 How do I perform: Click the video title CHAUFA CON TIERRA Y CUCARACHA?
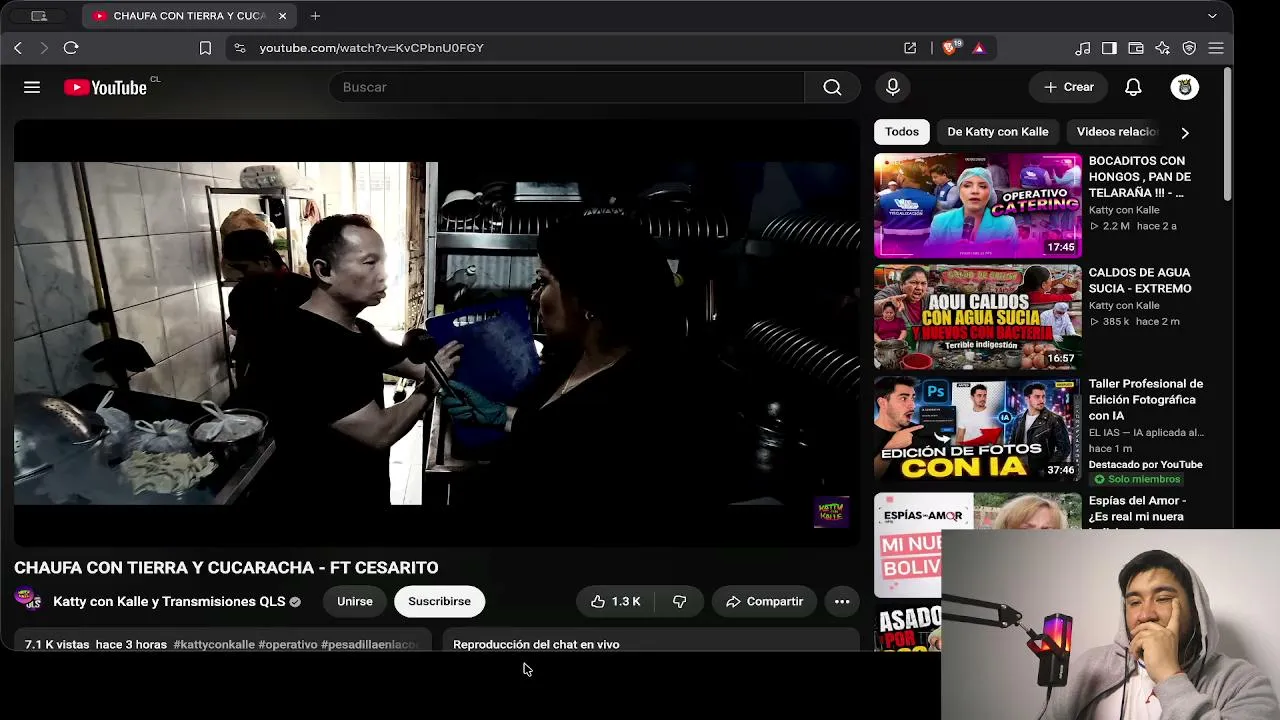[x=226, y=567]
